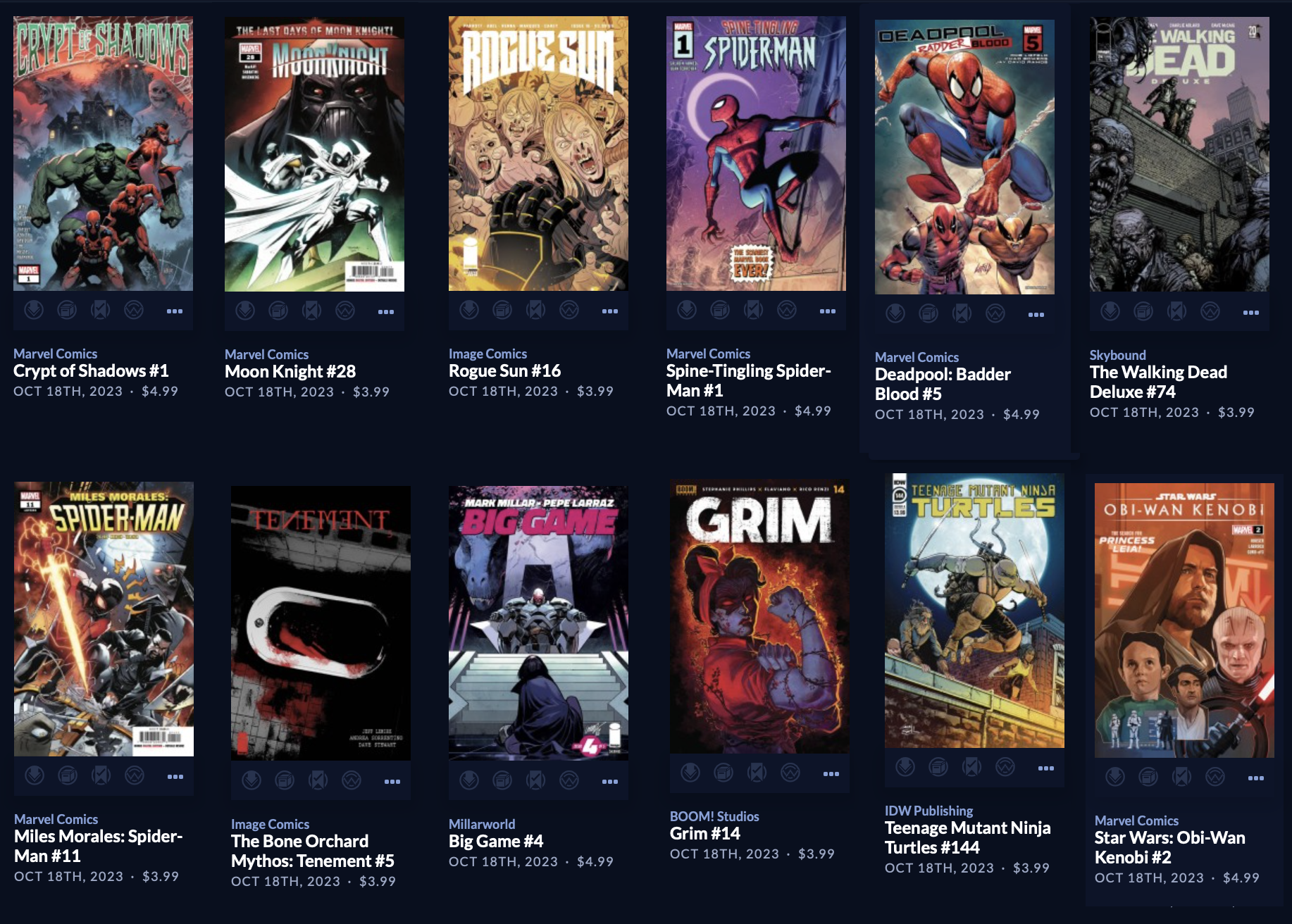Viewport: 1292px width, 924px height.
Task: Click the wish list icon under Rogue Sun #16
Action: coord(569,310)
